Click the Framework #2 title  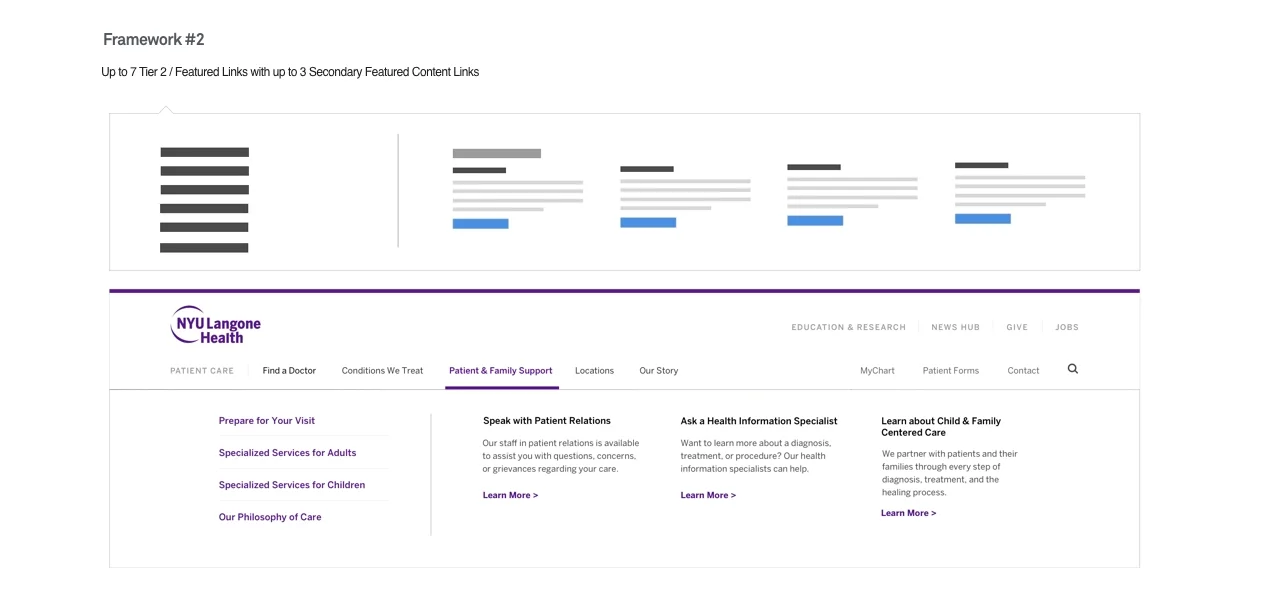(154, 39)
